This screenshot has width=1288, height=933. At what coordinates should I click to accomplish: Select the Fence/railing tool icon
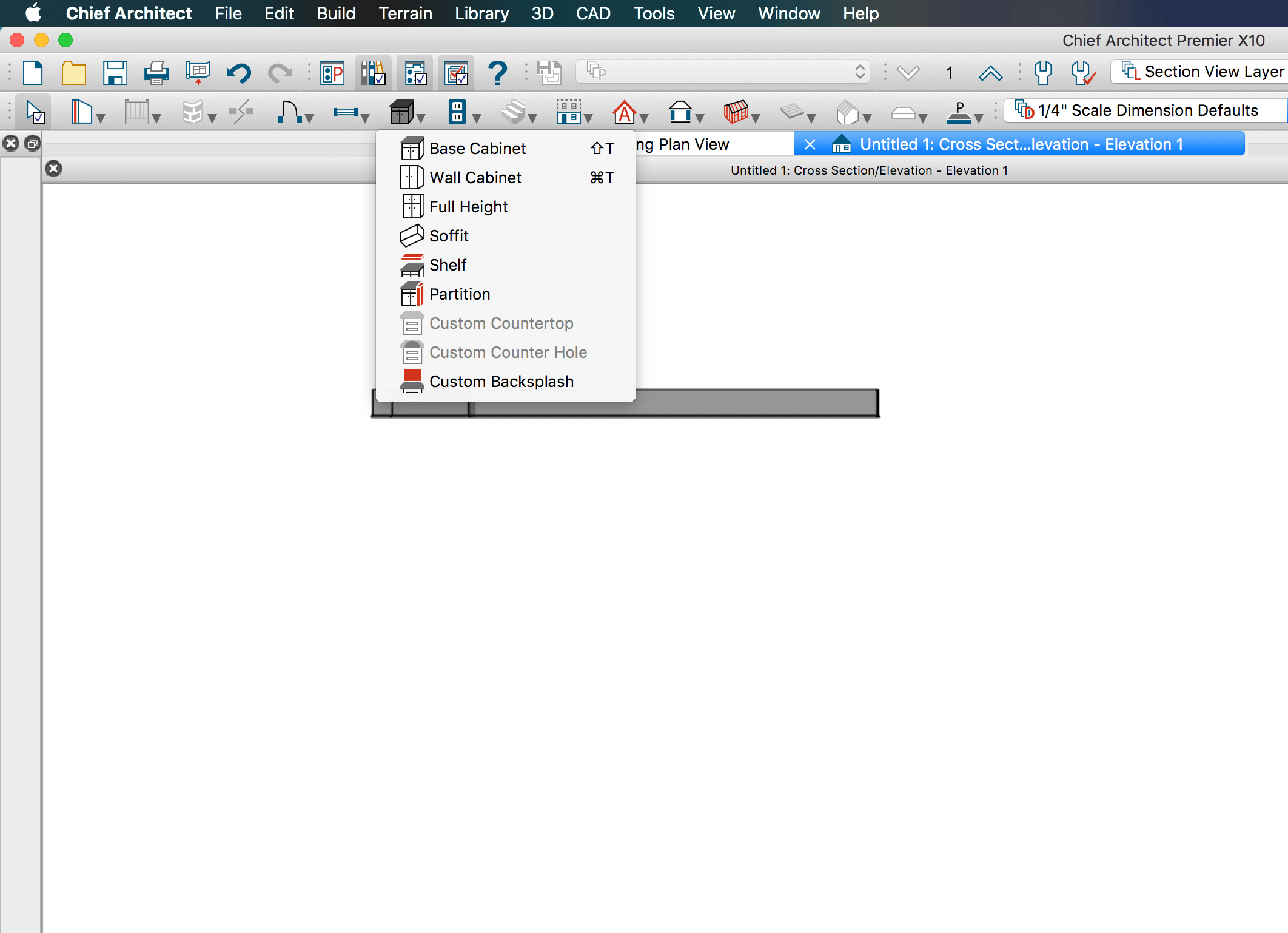tap(136, 112)
